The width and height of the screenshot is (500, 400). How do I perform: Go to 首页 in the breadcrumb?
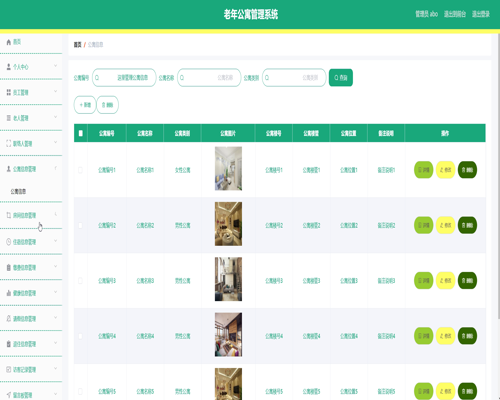click(x=77, y=45)
